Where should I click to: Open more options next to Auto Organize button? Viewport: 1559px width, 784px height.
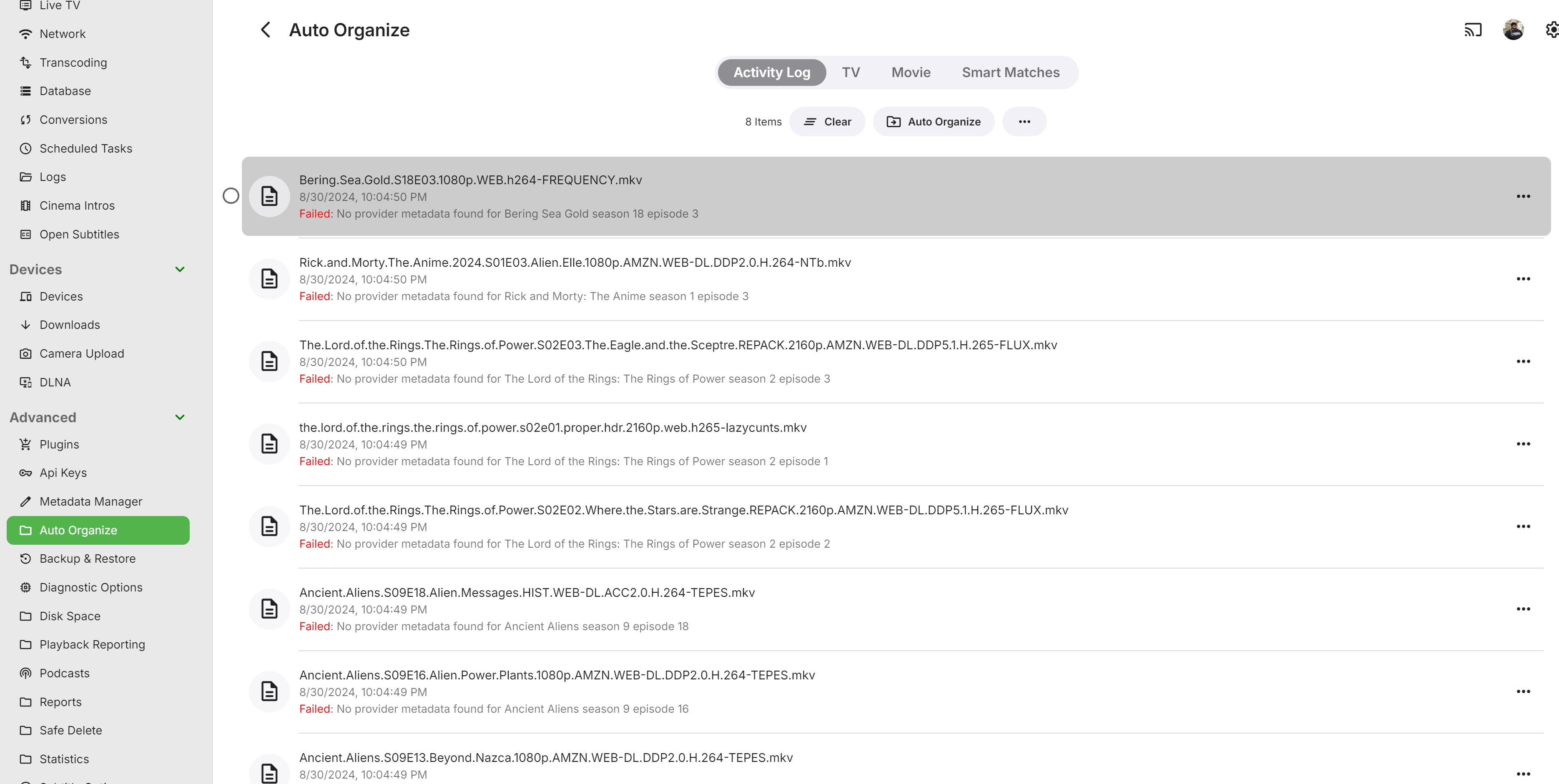(1024, 122)
